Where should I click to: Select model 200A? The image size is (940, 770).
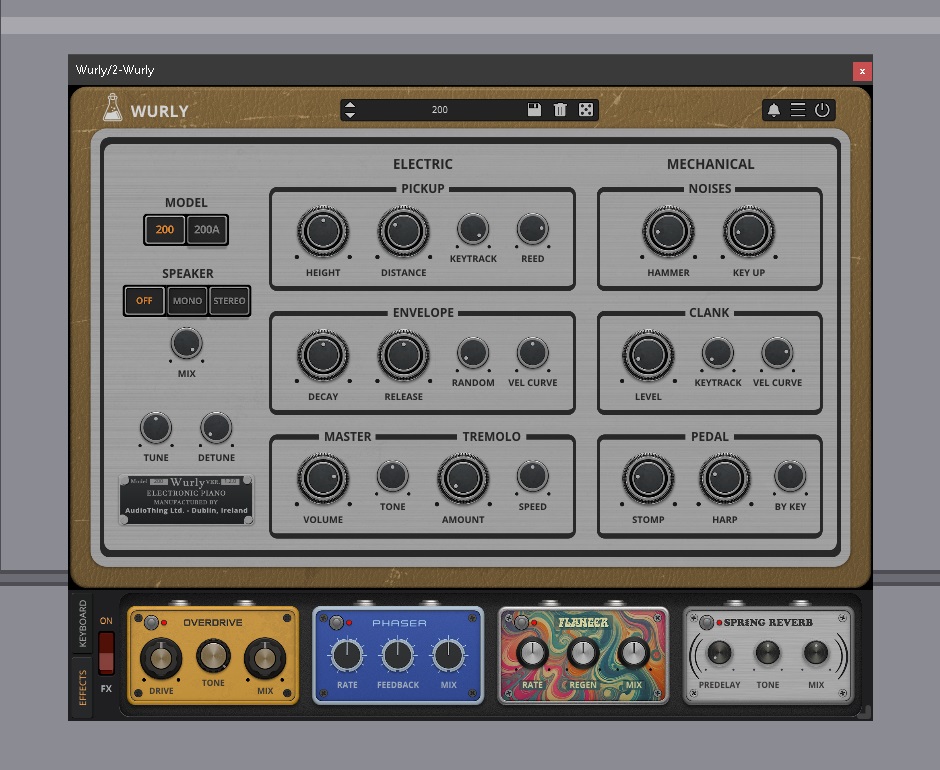pyautogui.click(x=207, y=230)
